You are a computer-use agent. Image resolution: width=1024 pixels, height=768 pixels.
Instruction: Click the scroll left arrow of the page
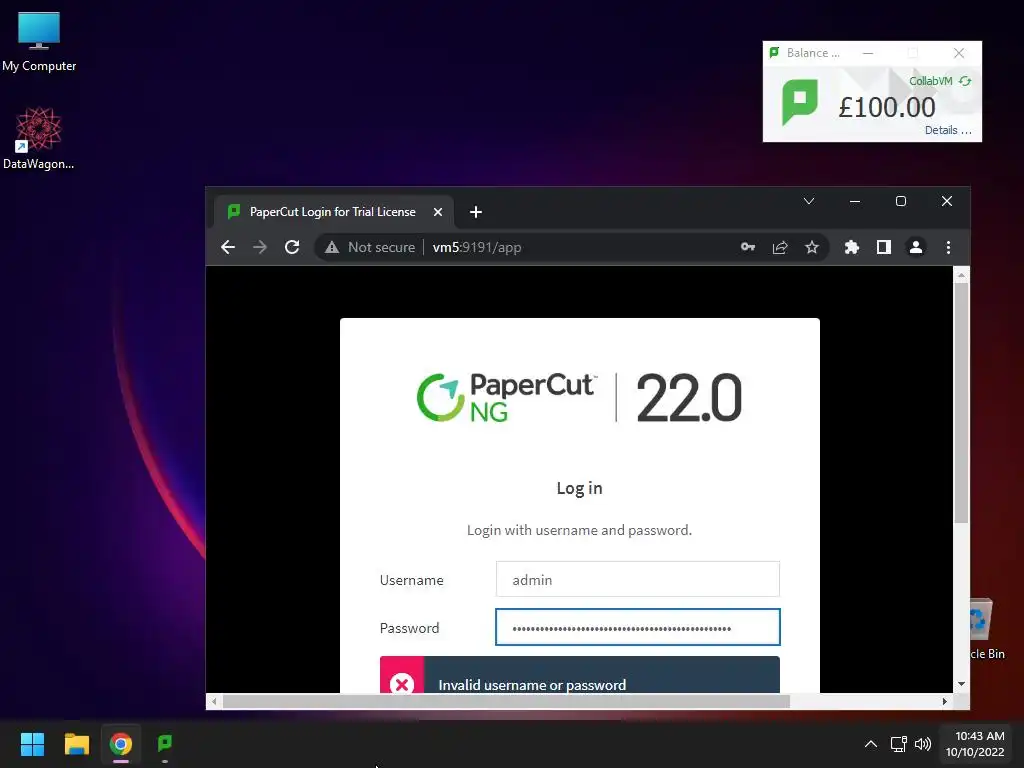[214, 701]
